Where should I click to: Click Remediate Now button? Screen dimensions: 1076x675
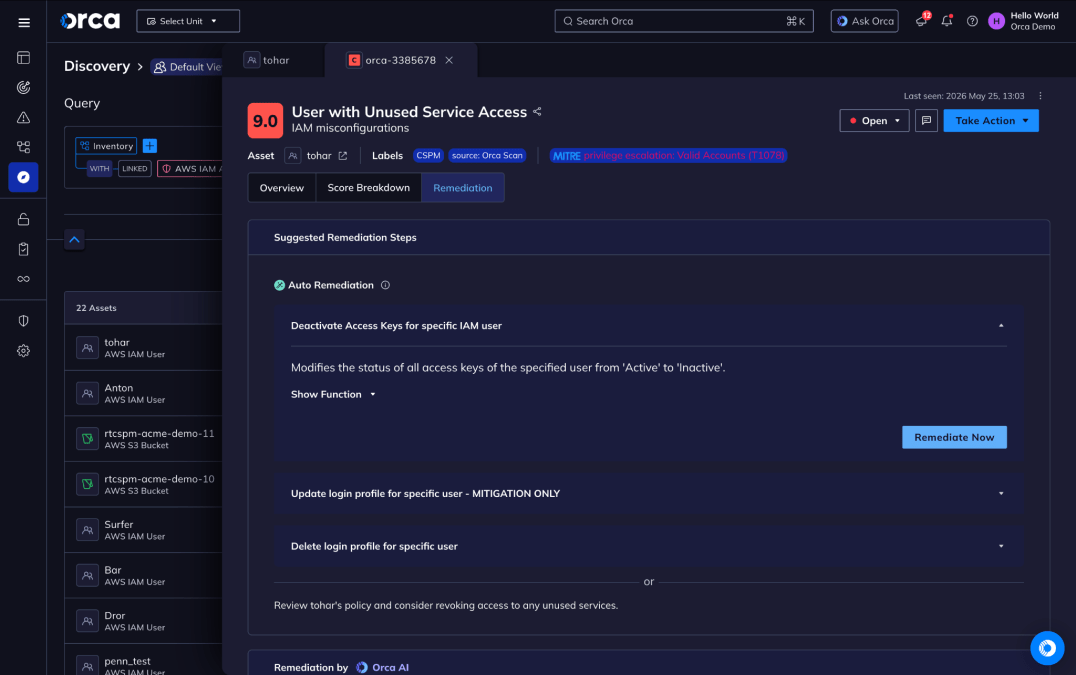point(954,438)
